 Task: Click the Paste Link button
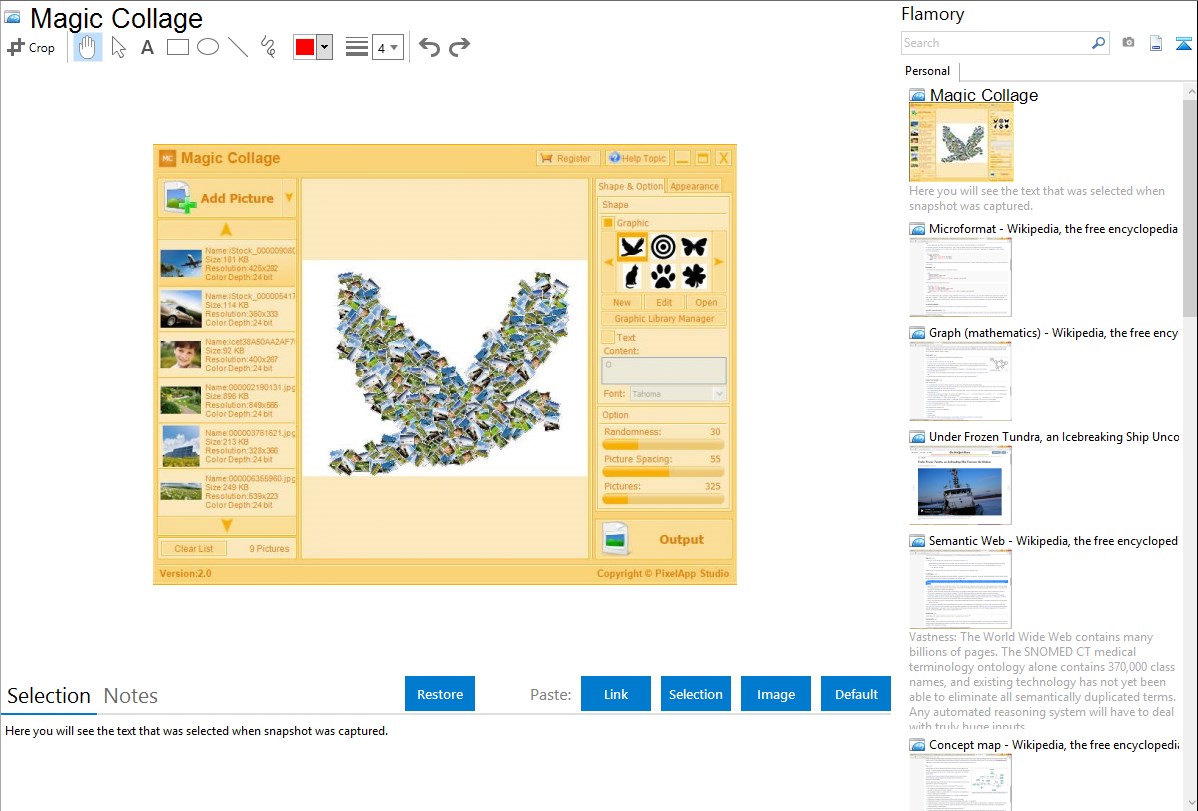[616, 694]
